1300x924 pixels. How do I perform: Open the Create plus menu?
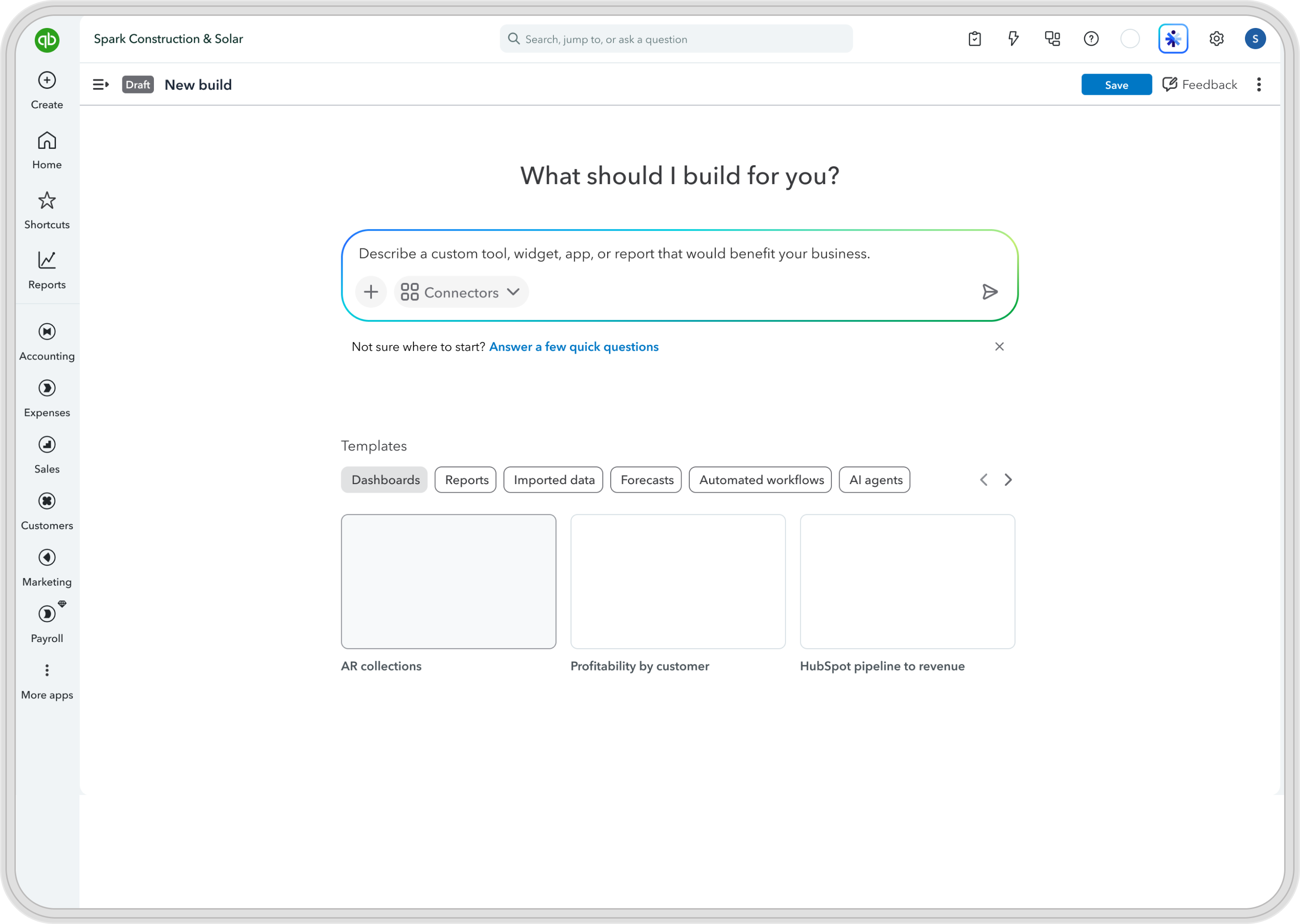(46, 91)
